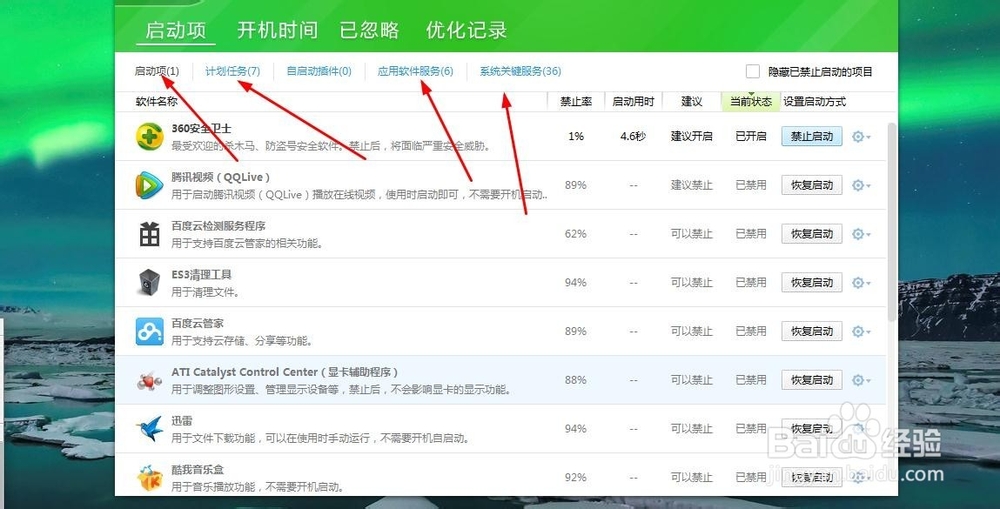1000x509 pixels.
Task: Click the 迅雷 bird icon
Action: pyautogui.click(x=150, y=429)
